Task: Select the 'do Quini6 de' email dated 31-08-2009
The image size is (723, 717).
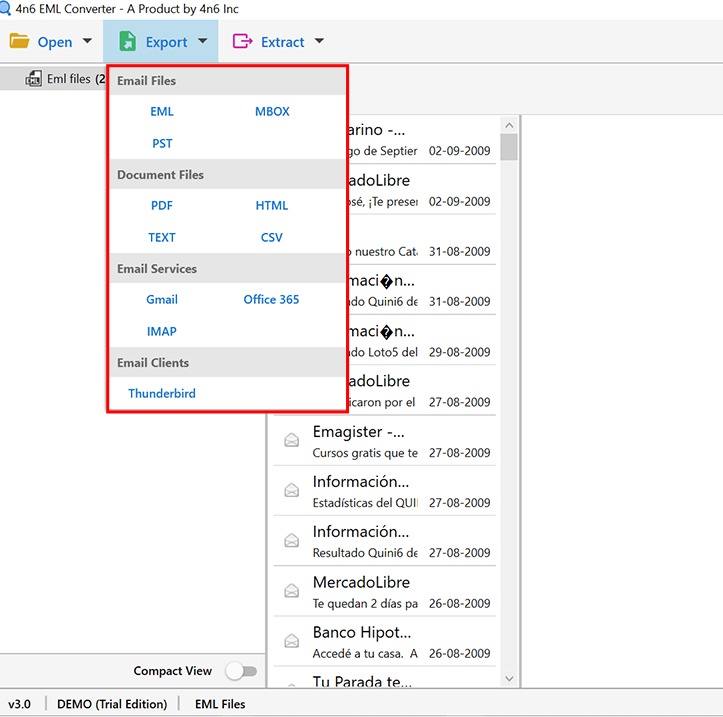Action: pyautogui.click(x=422, y=290)
